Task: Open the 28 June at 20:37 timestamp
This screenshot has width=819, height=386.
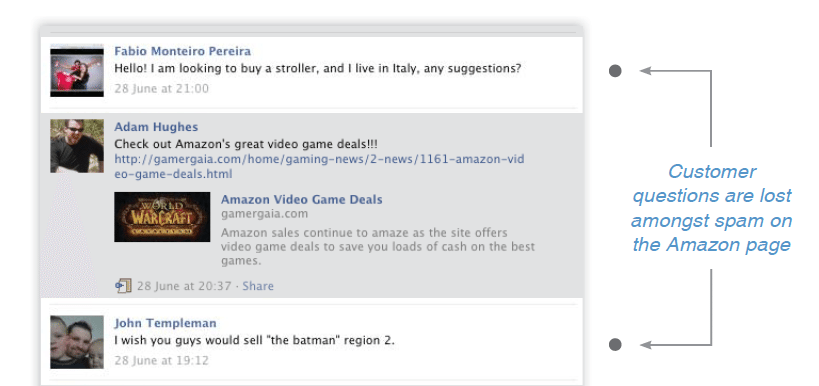Action: pyautogui.click(x=184, y=286)
